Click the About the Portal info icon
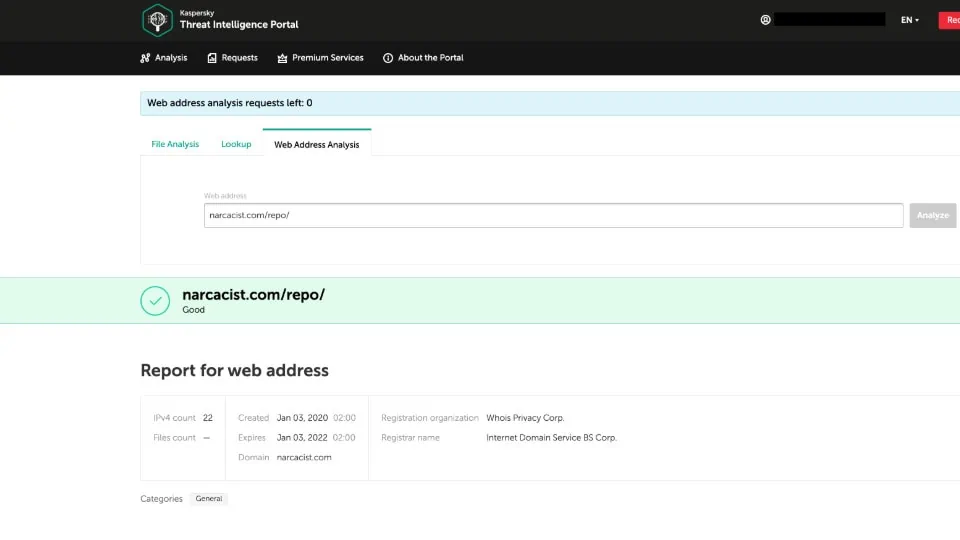The image size is (960, 540). click(x=388, y=58)
